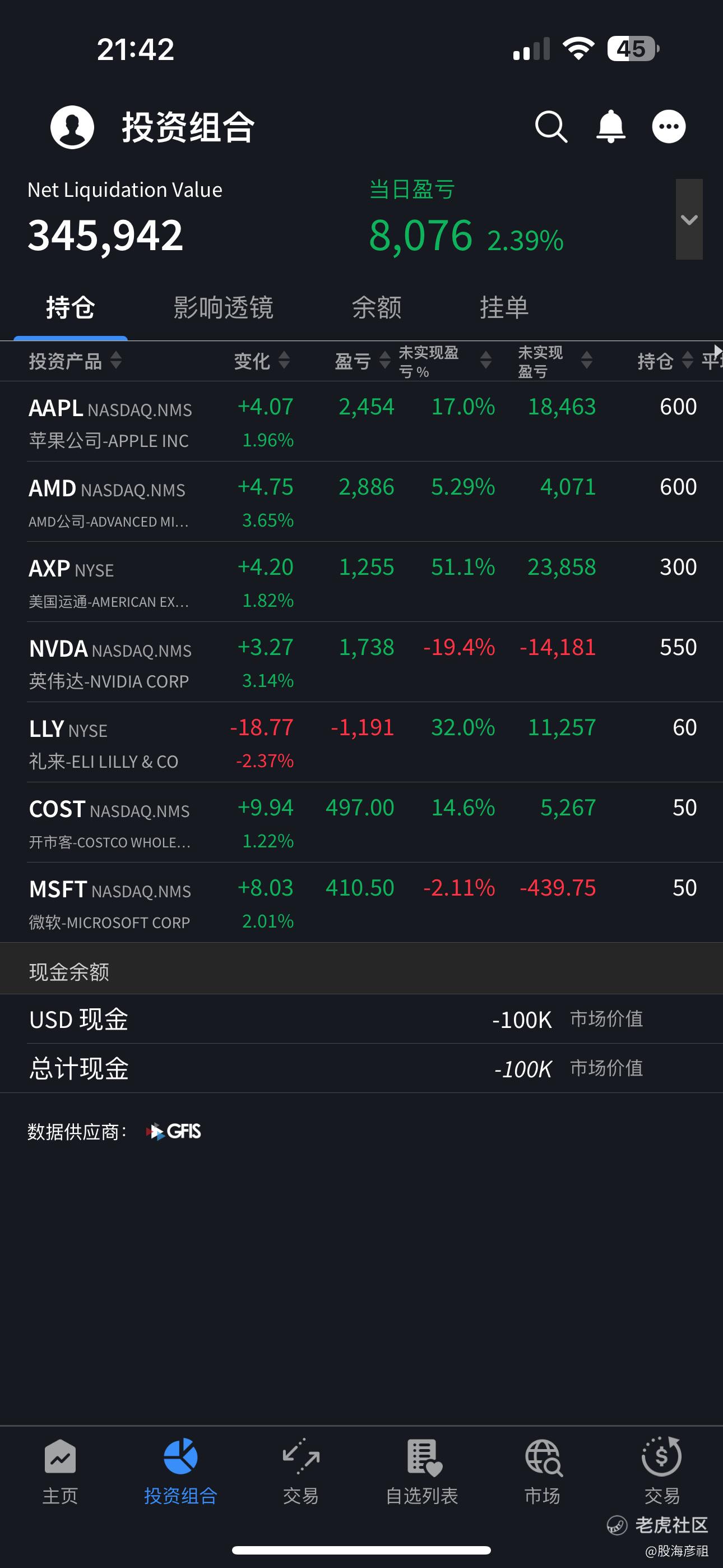The width and height of the screenshot is (723, 1568).
Task: Open the 市场 market globe icon
Action: pos(543,1457)
